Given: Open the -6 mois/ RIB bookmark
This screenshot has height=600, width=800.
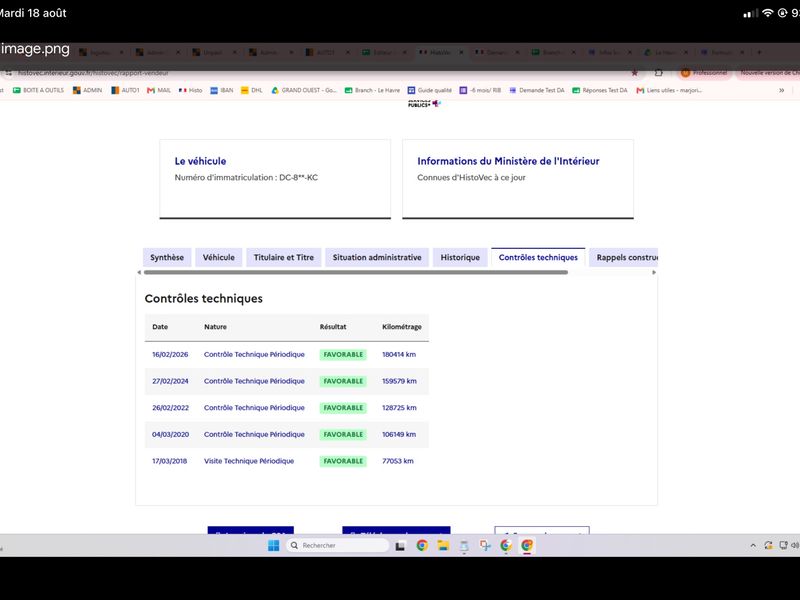Looking at the screenshot, I should coord(481,90).
